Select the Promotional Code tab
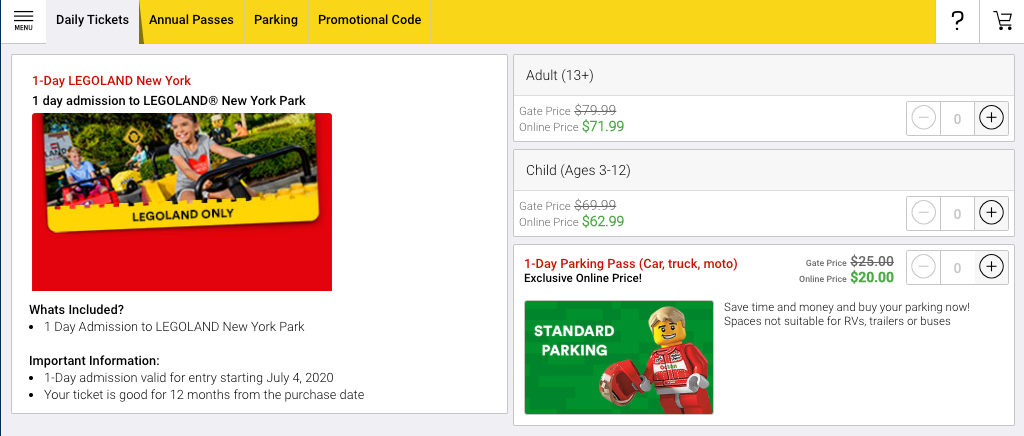Viewport: 1024px width, 436px height. [369, 20]
